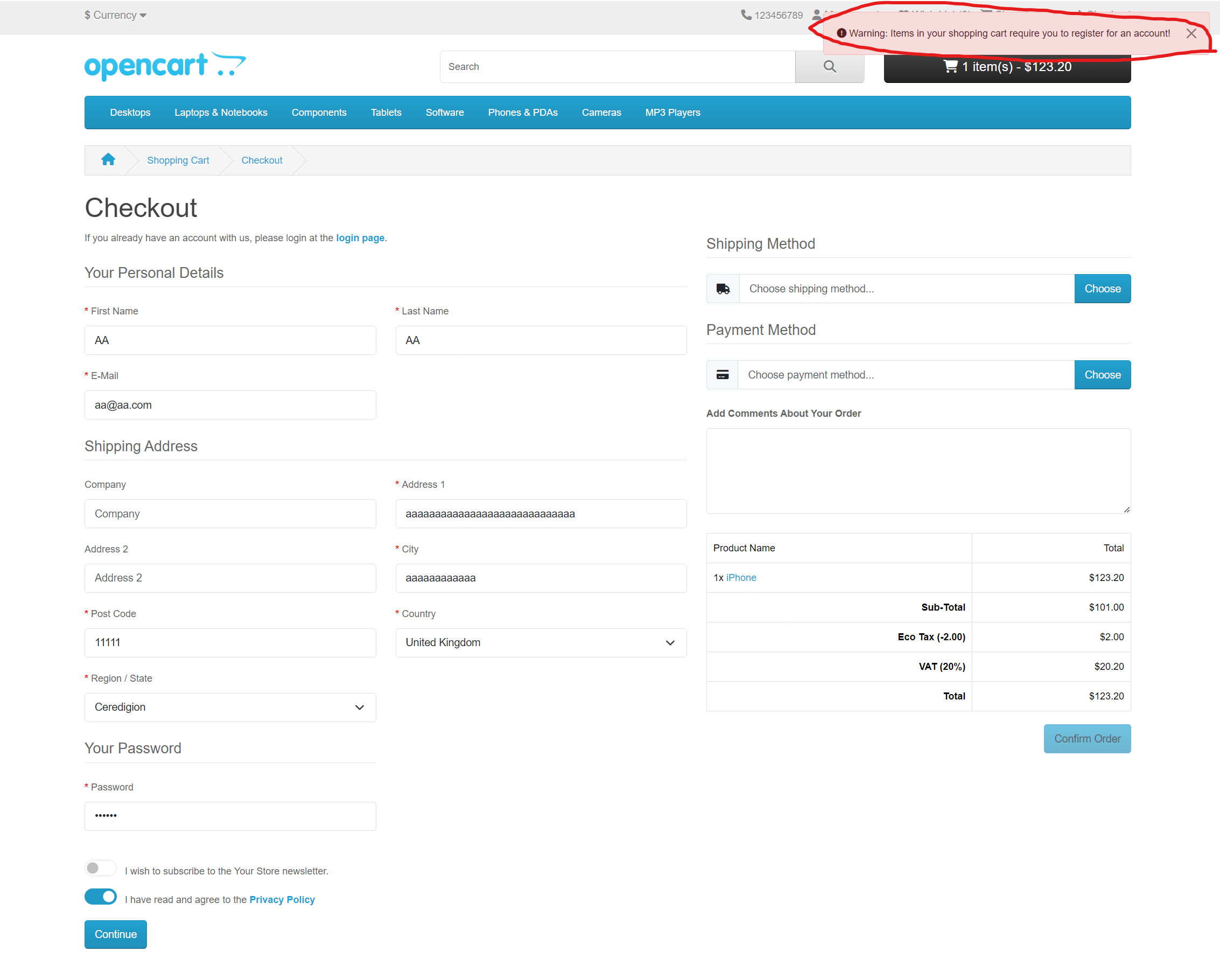The height and width of the screenshot is (980, 1220).
Task: Click the Product Name column header
Action: pyautogui.click(x=744, y=548)
